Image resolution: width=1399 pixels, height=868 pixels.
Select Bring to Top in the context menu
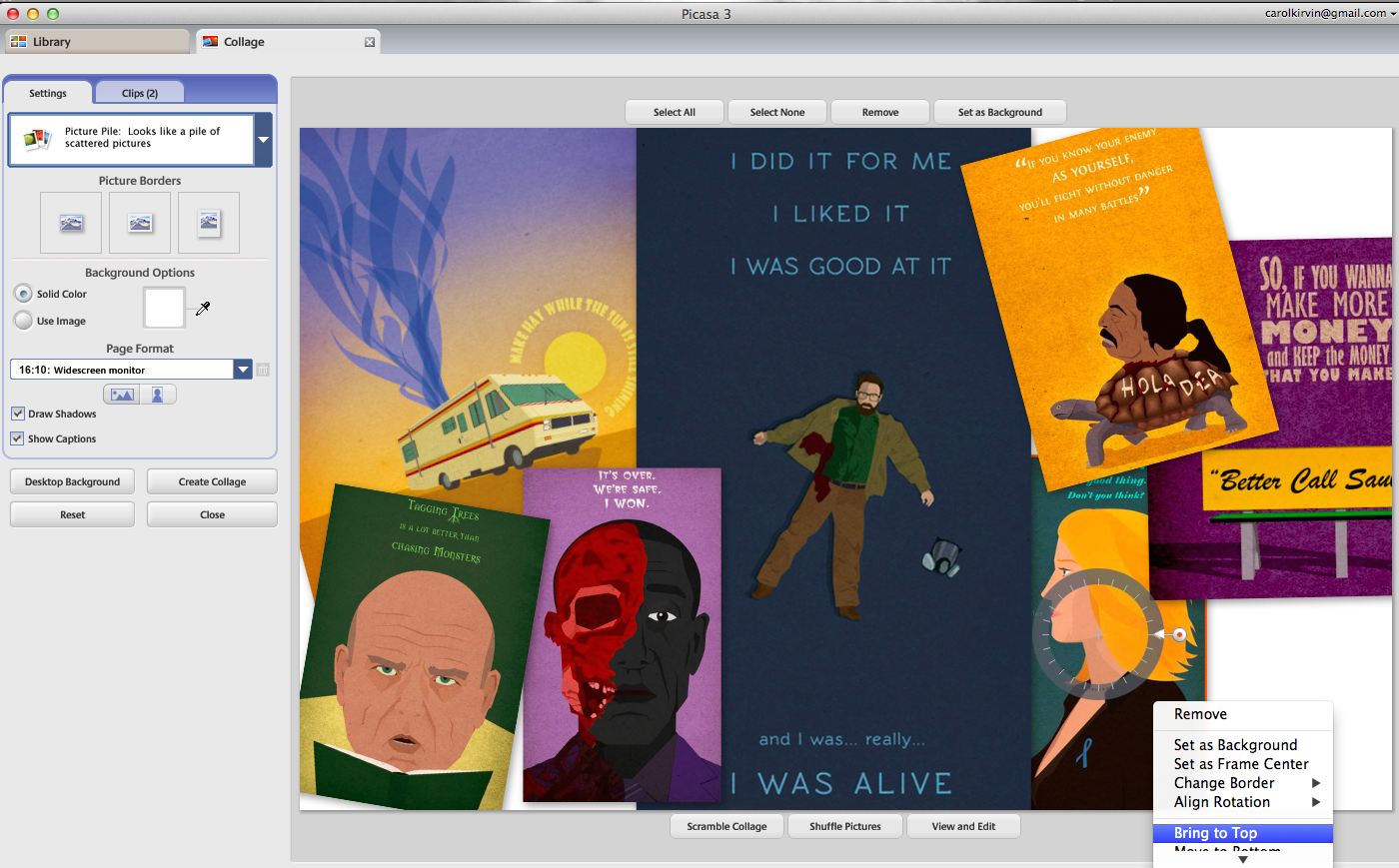point(1243,833)
